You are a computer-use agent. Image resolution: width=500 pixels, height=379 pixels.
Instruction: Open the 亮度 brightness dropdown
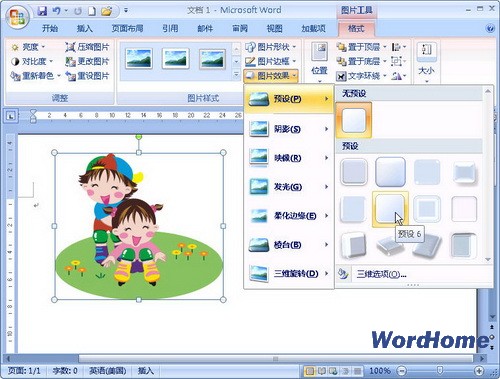(x=28, y=47)
